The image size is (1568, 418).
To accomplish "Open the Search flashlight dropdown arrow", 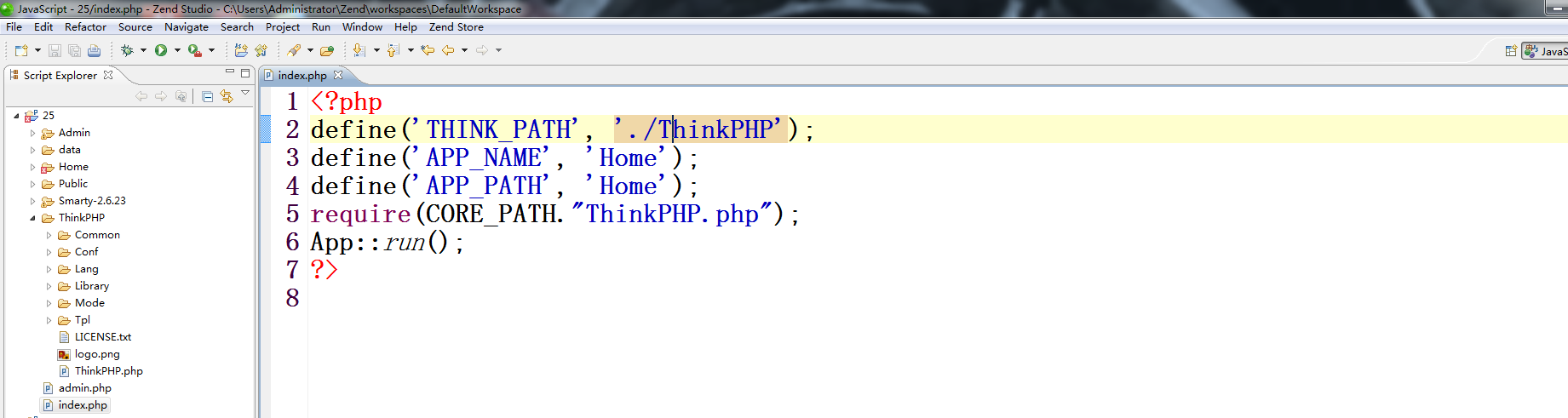I will pos(310,50).
